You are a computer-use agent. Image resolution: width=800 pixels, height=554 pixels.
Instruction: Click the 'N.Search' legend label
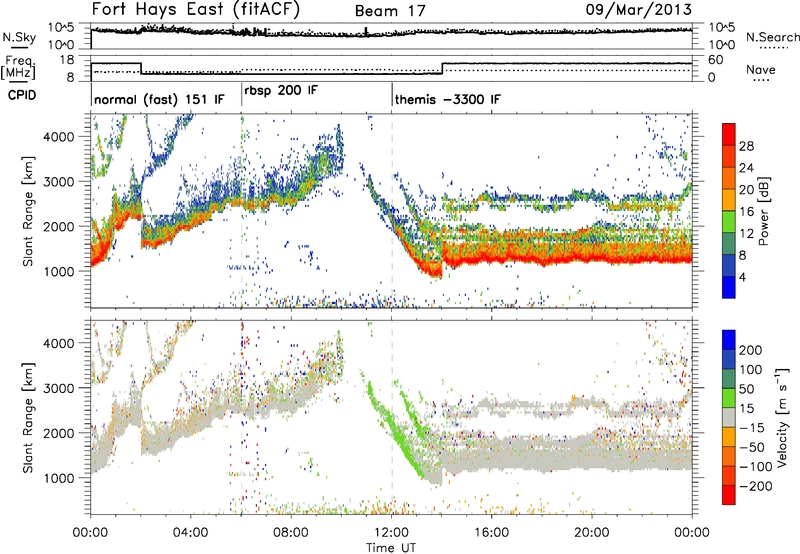coord(773,37)
